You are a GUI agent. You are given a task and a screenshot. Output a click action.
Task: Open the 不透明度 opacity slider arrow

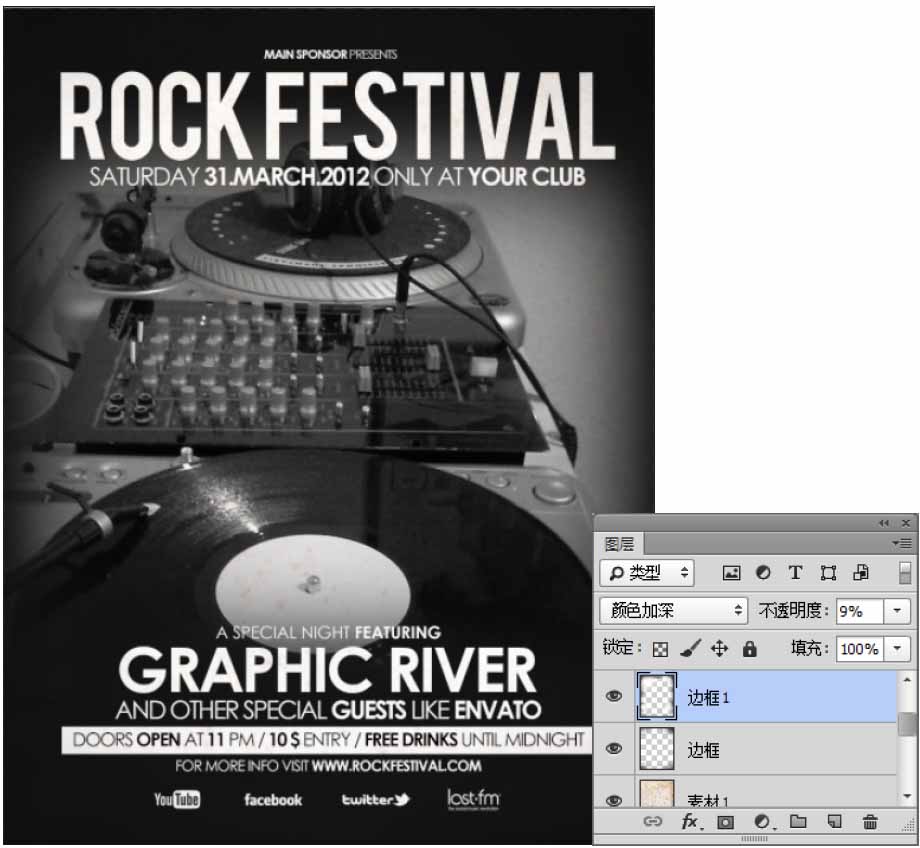point(897,611)
